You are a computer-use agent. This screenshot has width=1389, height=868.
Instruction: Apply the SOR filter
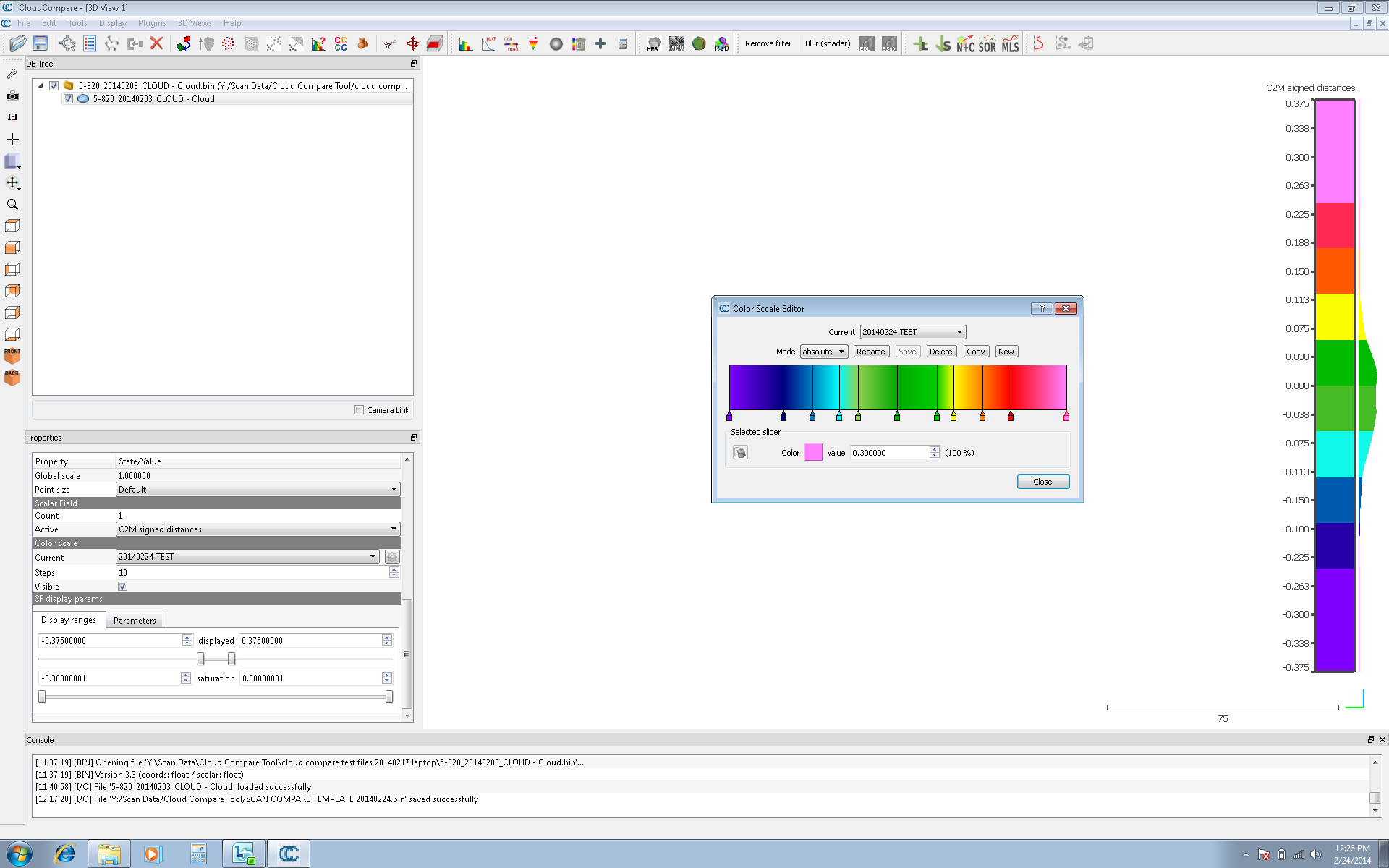tap(987, 43)
